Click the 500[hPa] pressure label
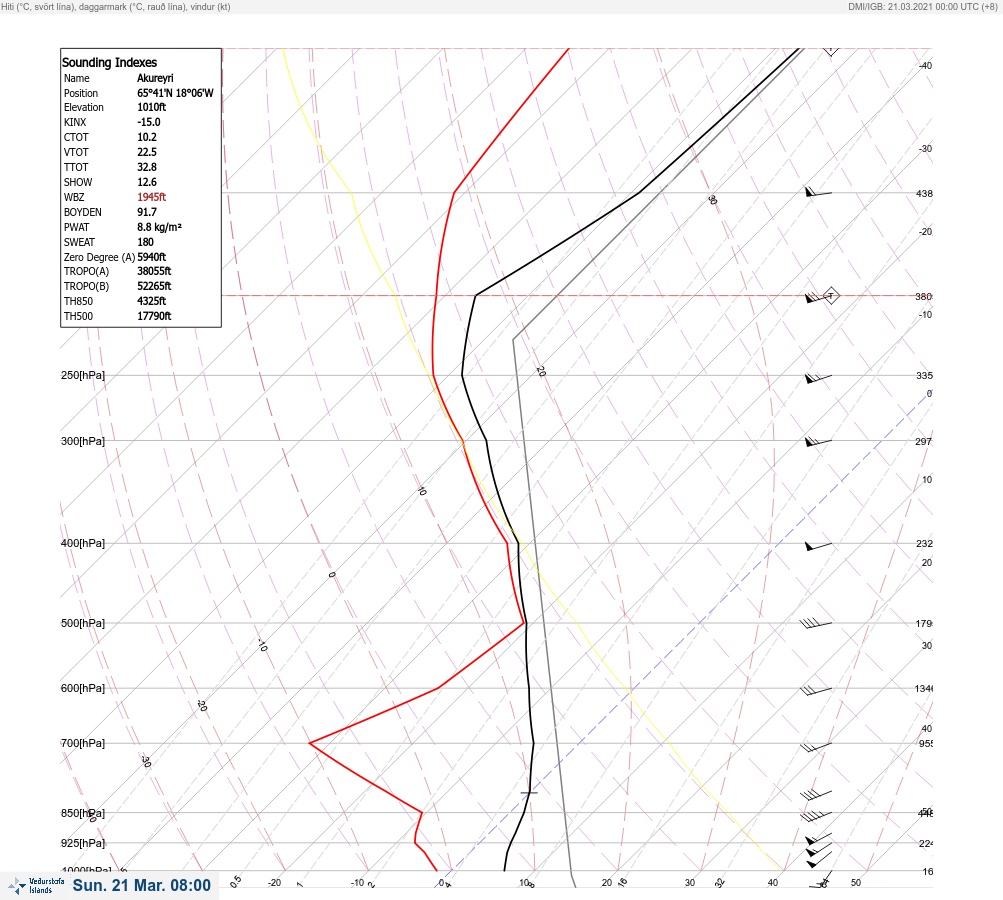Viewport: 1003px width, 900px height. point(83,623)
